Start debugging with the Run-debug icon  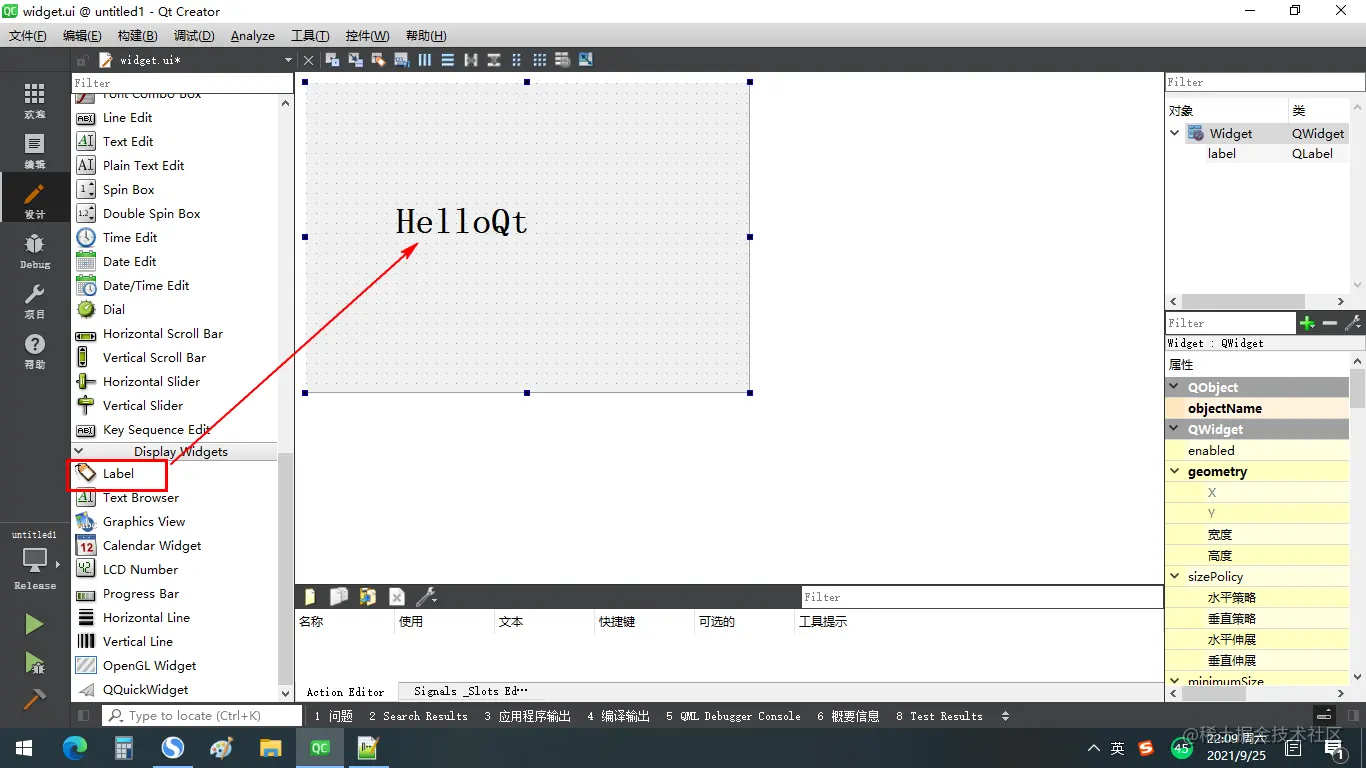pos(35,662)
